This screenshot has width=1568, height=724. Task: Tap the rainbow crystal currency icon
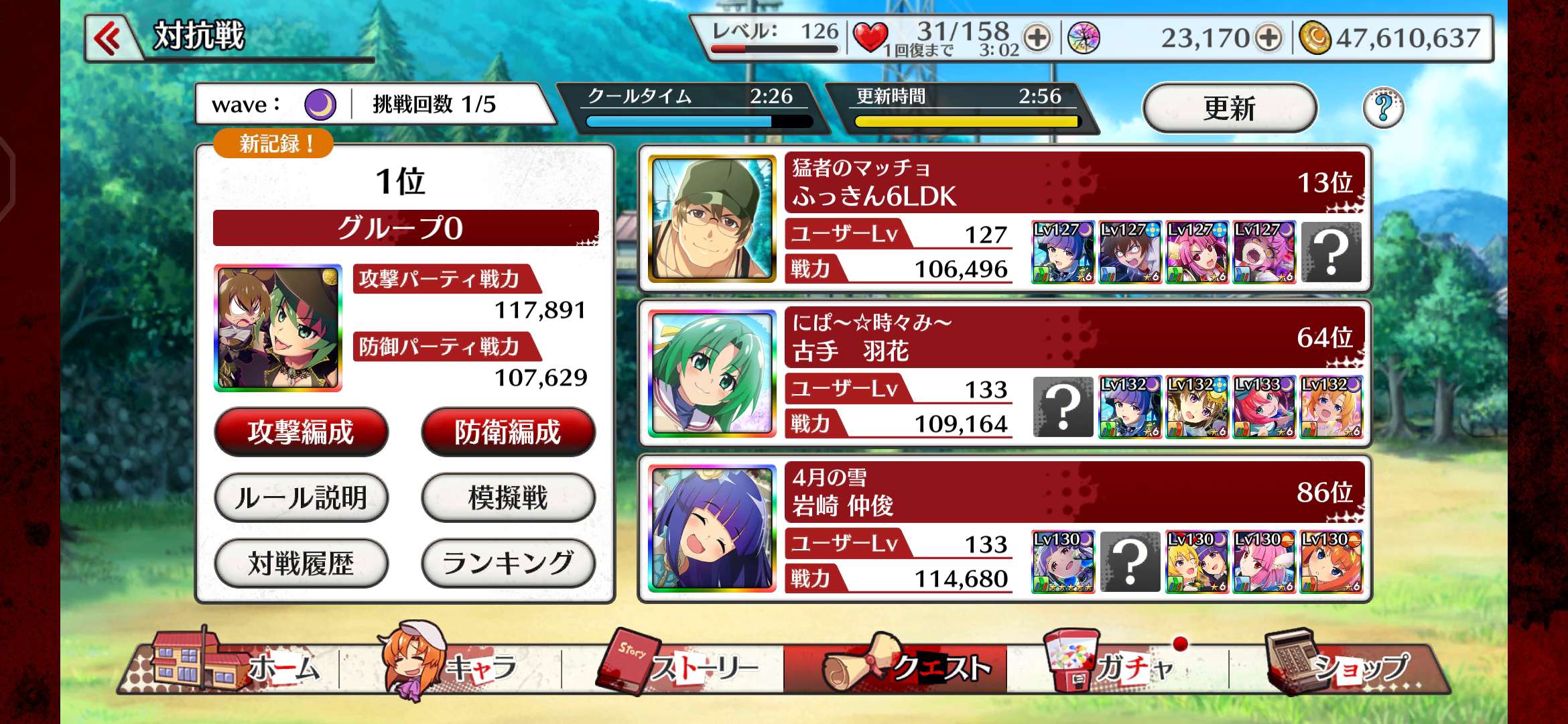[x=1084, y=38]
